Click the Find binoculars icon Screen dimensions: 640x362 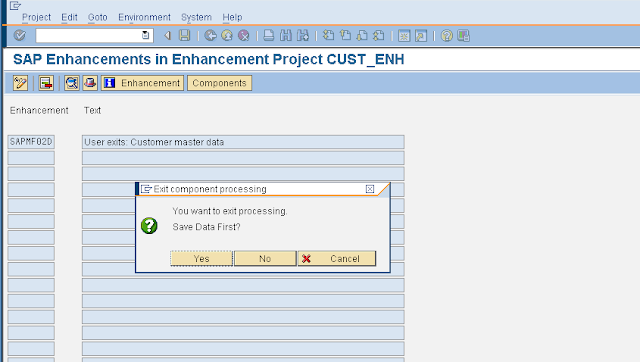pyautogui.click(x=286, y=36)
